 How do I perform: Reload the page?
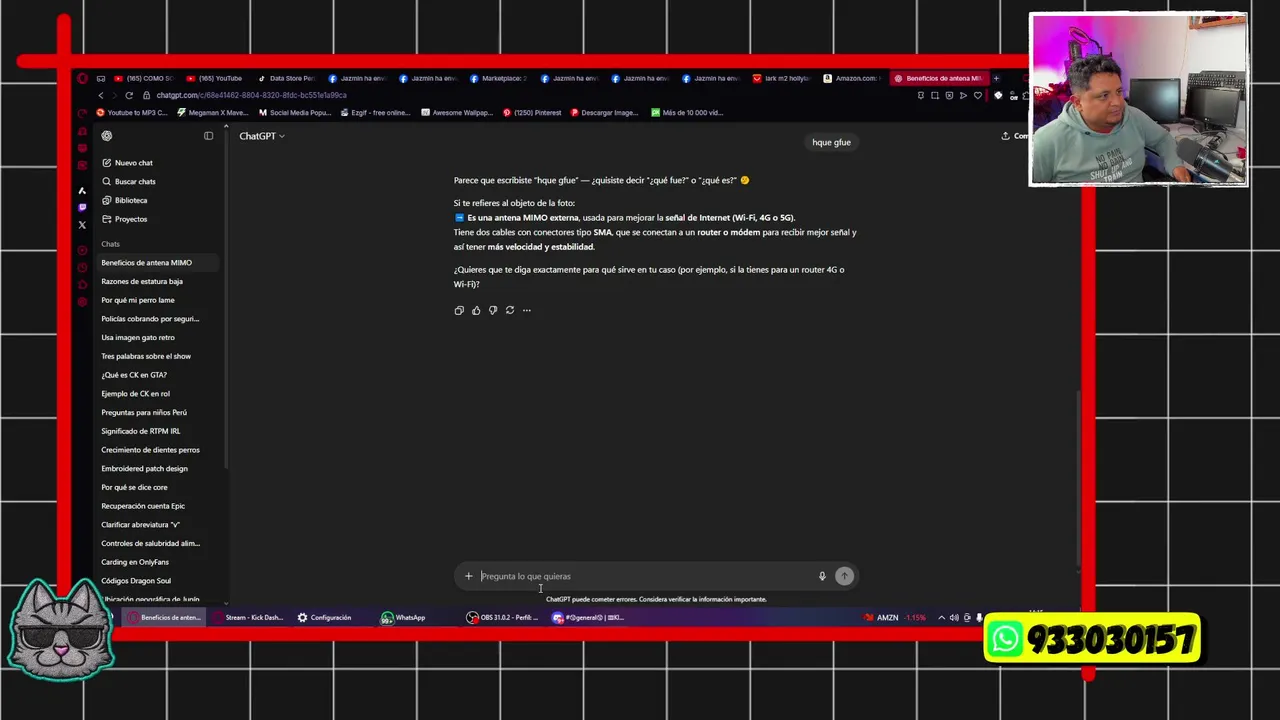129,95
